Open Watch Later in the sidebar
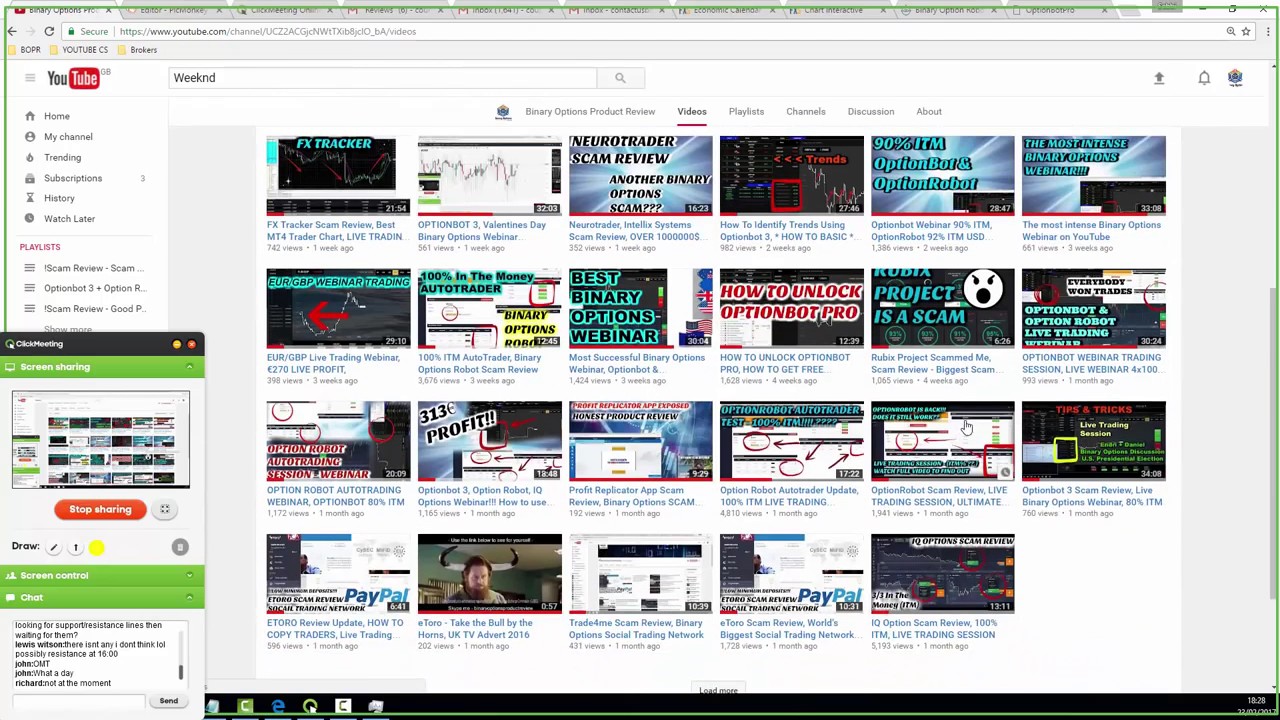The width and height of the screenshot is (1280, 720). 69,218
